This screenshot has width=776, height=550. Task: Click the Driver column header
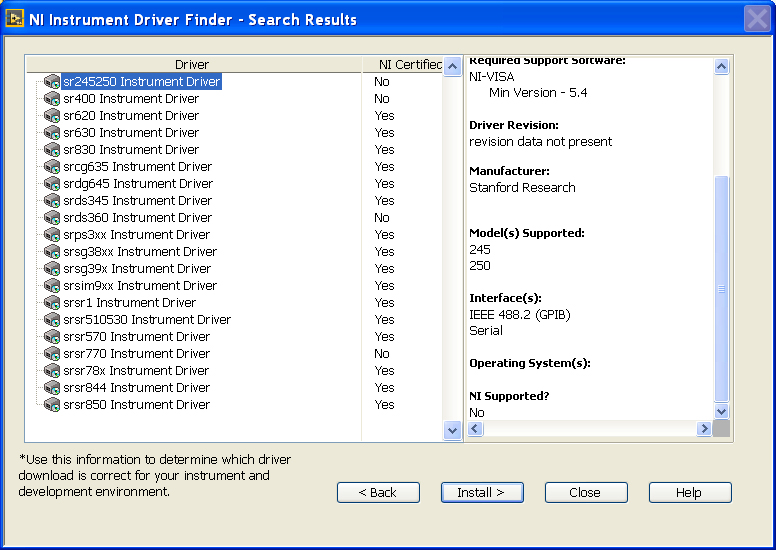[x=192, y=65]
